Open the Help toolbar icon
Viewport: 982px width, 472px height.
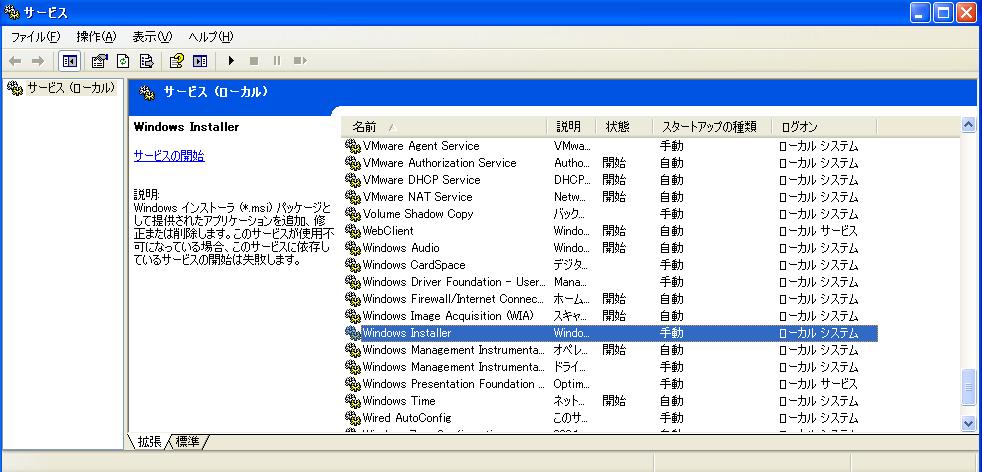177,61
